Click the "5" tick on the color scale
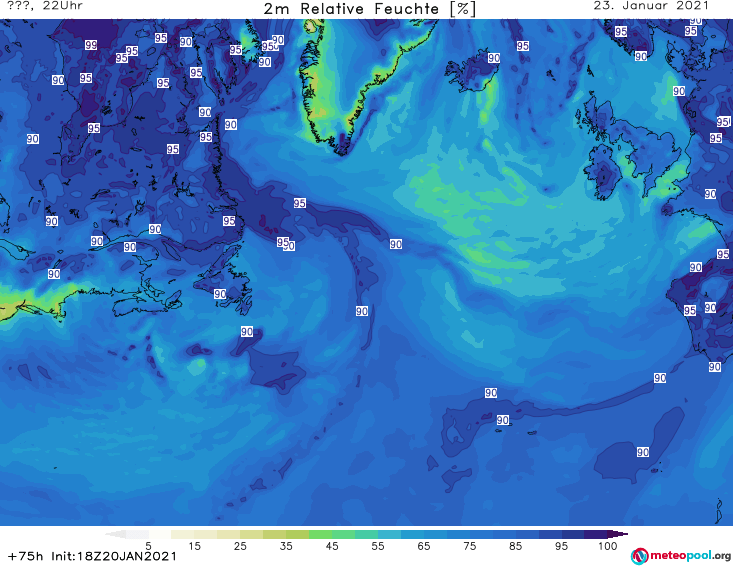The width and height of the screenshot is (733, 566). click(149, 546)
